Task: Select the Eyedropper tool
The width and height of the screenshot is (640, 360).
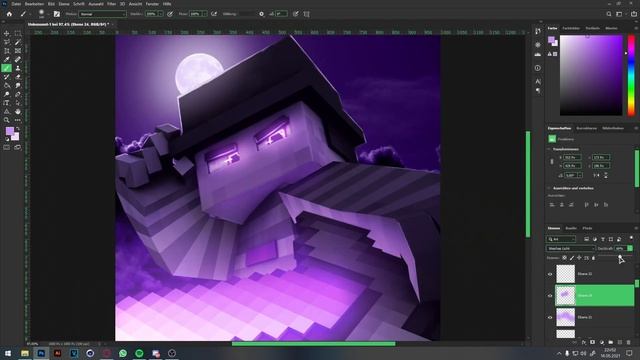Action: [7, 60]
